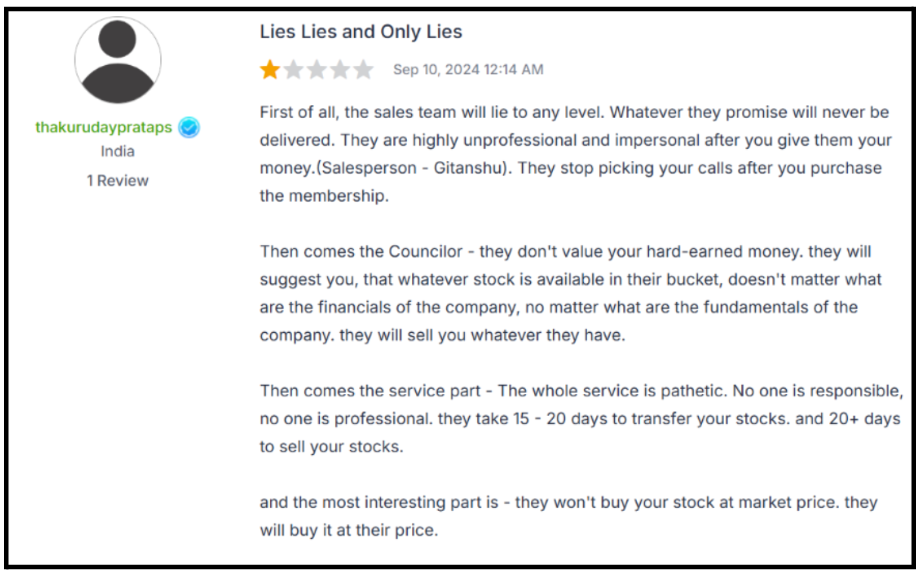Click the 1 Review counter link

tap(117, 180)
